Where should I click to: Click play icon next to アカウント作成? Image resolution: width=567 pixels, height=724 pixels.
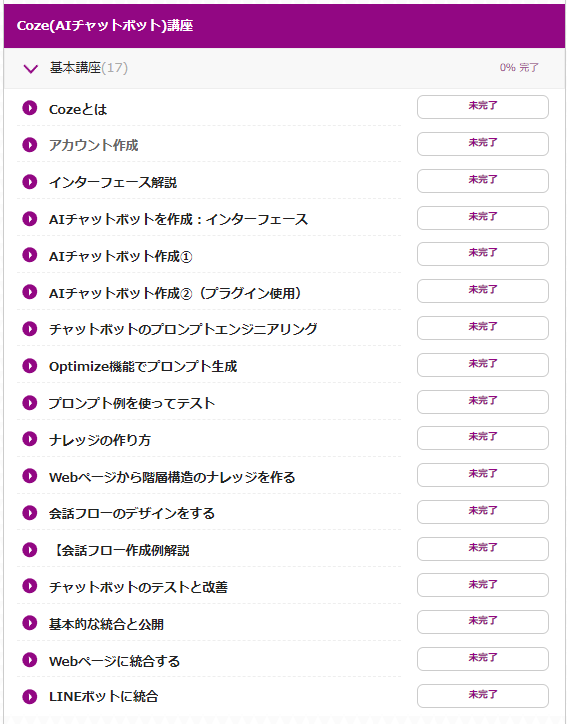click(30, 145)
